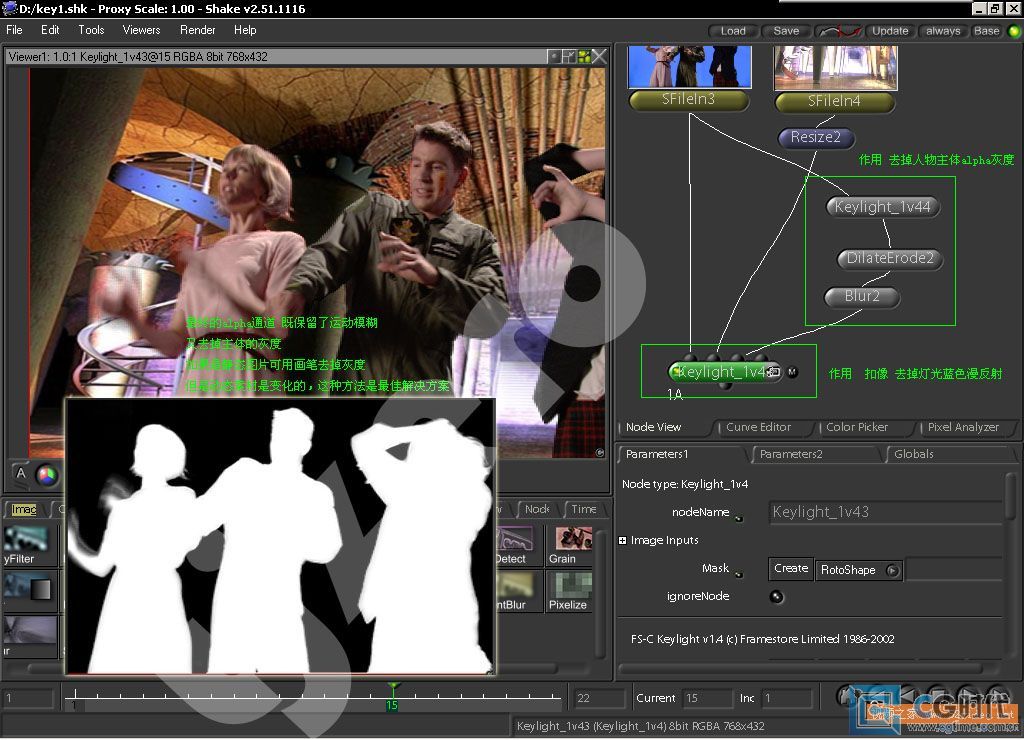This screenshot has height=740, width=1024.
Task: Open the File menu
Action: point(14,30)
